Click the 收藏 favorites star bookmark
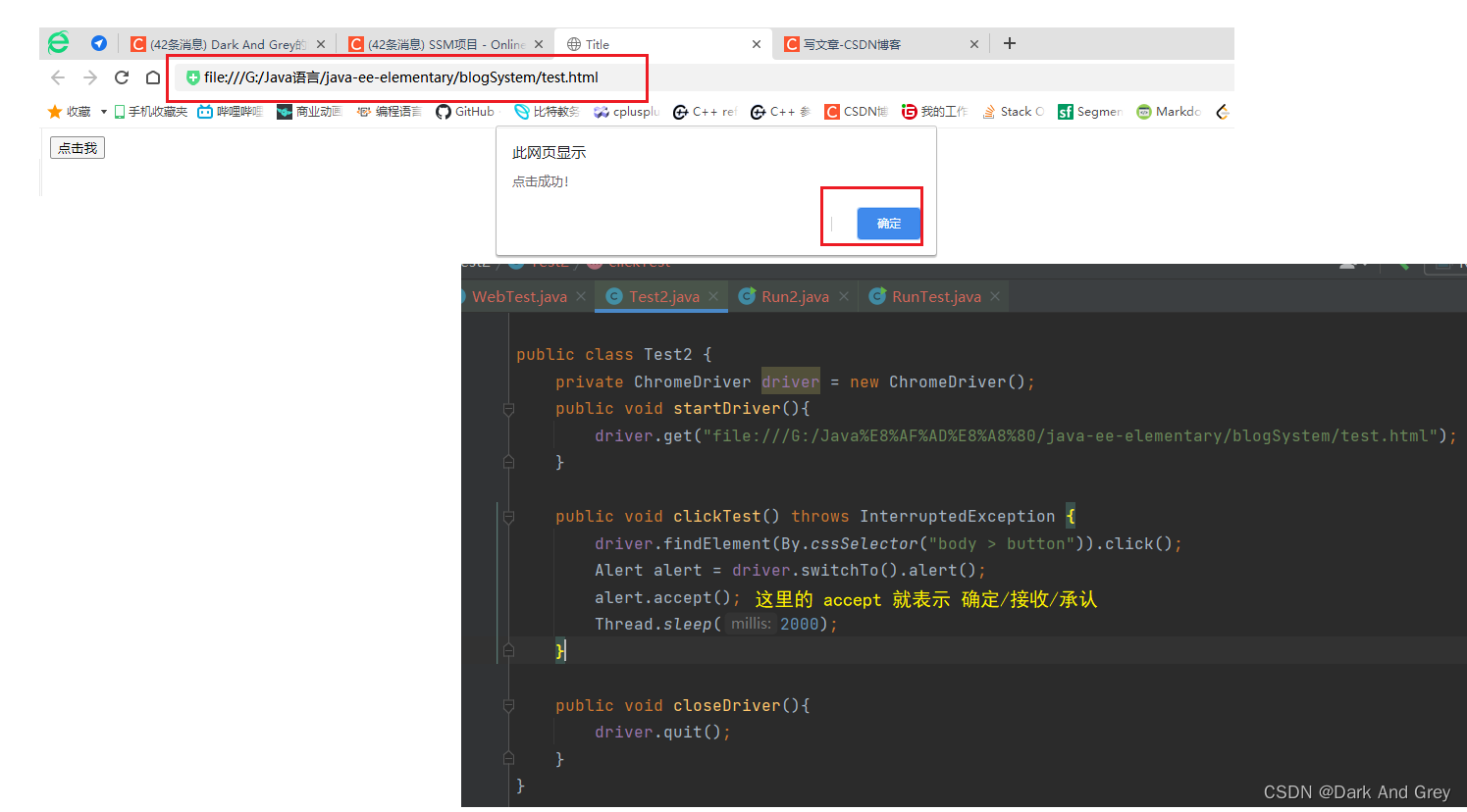 pos(69,112)
